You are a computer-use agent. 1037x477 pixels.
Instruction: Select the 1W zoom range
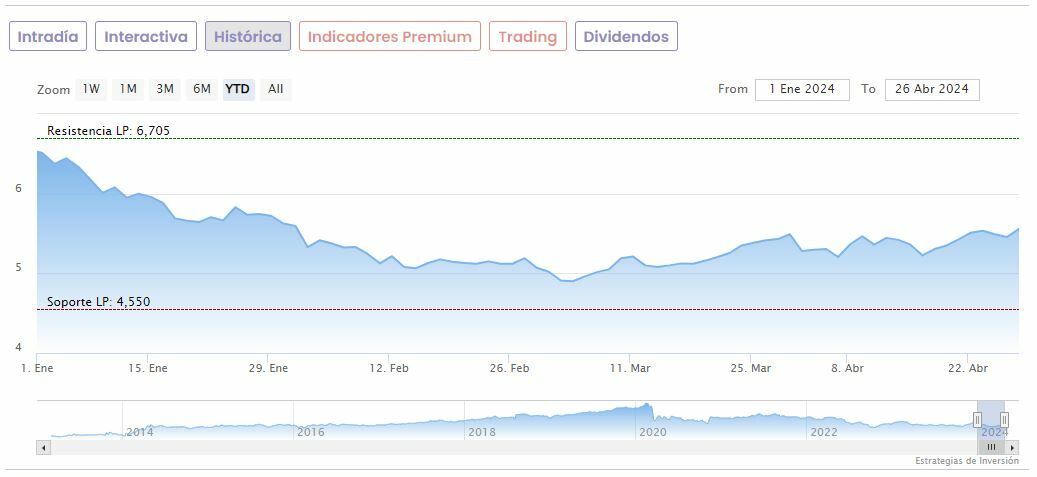coord(91,89)
